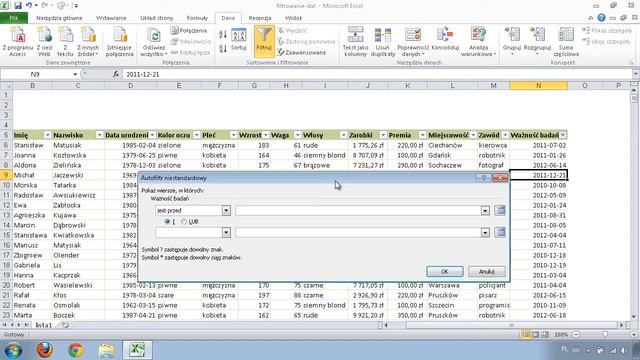
Task: Click Usuń duplikaty icon
Action: point(383,41)
